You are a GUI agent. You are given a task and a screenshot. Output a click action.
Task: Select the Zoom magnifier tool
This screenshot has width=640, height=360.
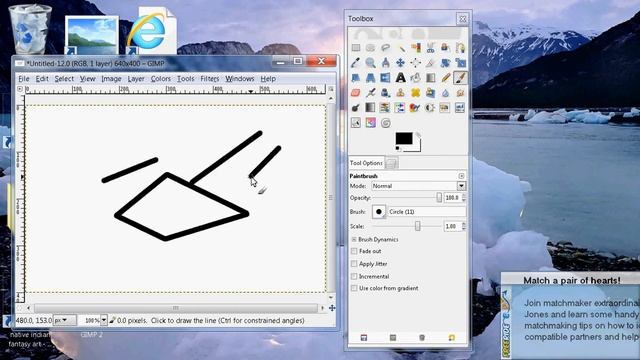[x=370, y=62]
